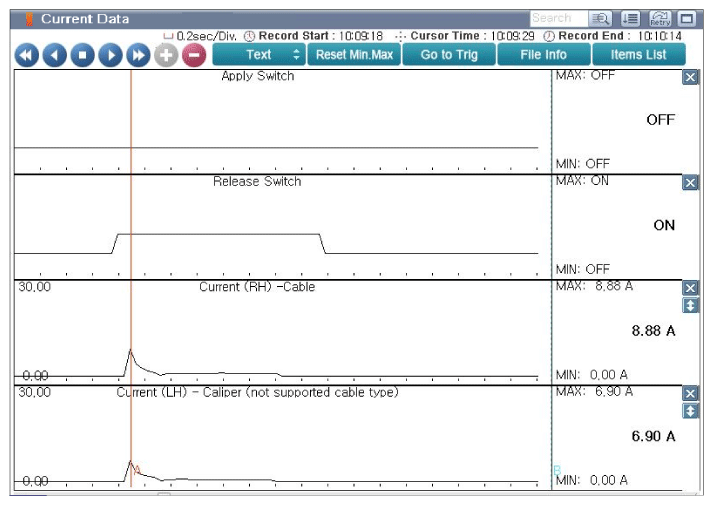Zoom out with the red minus button
The height and width of the screenshot is (505, 713).
(194, 55)
